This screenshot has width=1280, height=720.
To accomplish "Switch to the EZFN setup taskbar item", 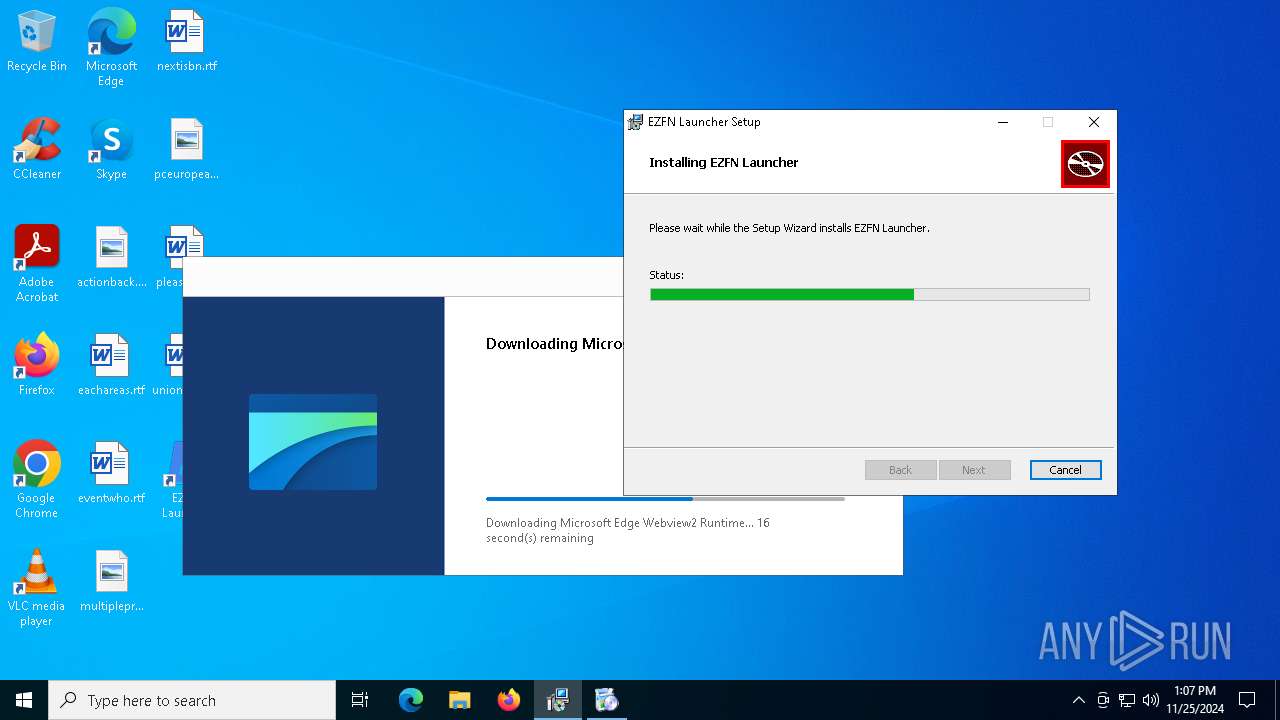I will point(558,700).
